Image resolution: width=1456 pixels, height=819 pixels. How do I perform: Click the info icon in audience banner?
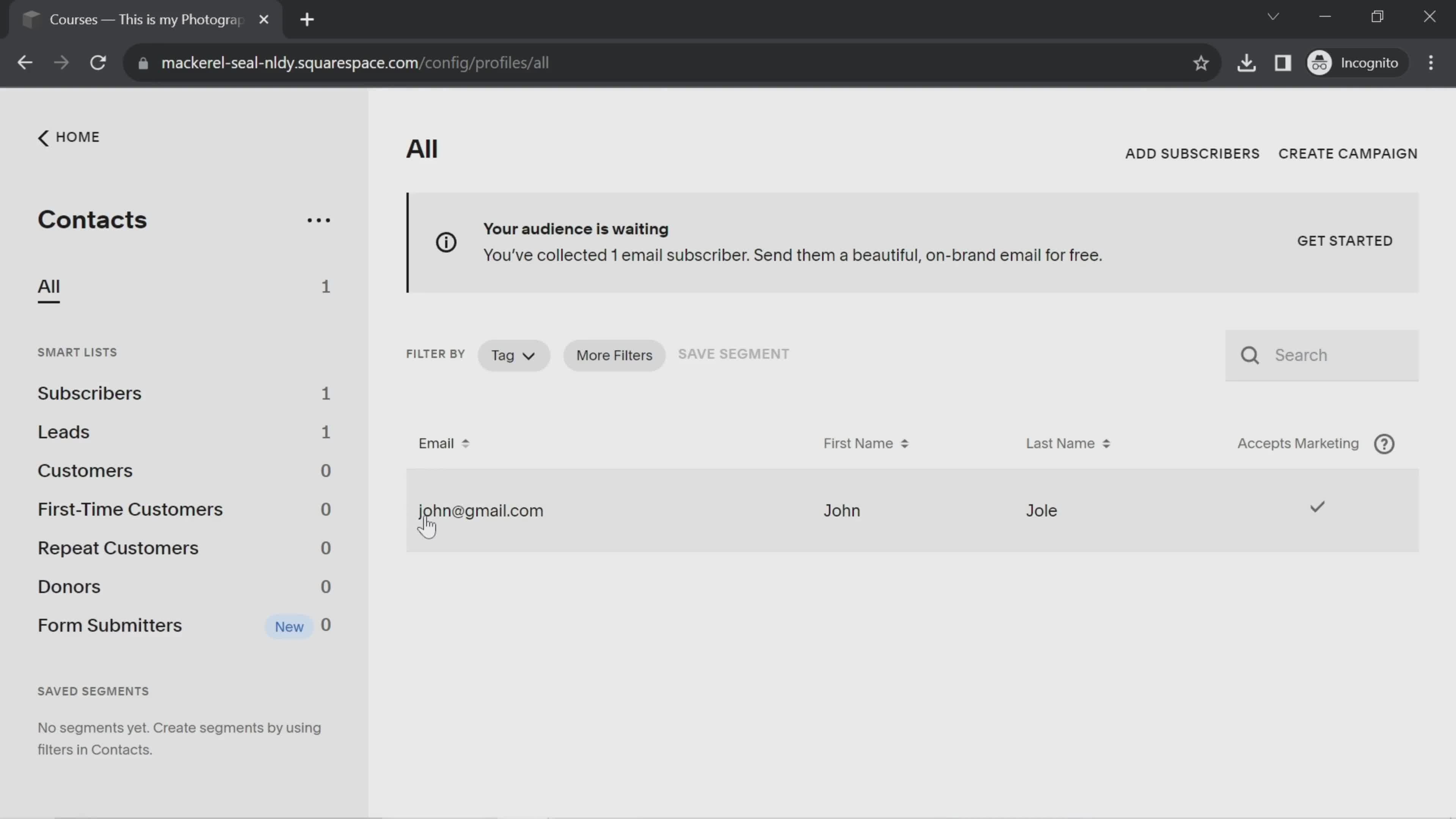point(446,243)
